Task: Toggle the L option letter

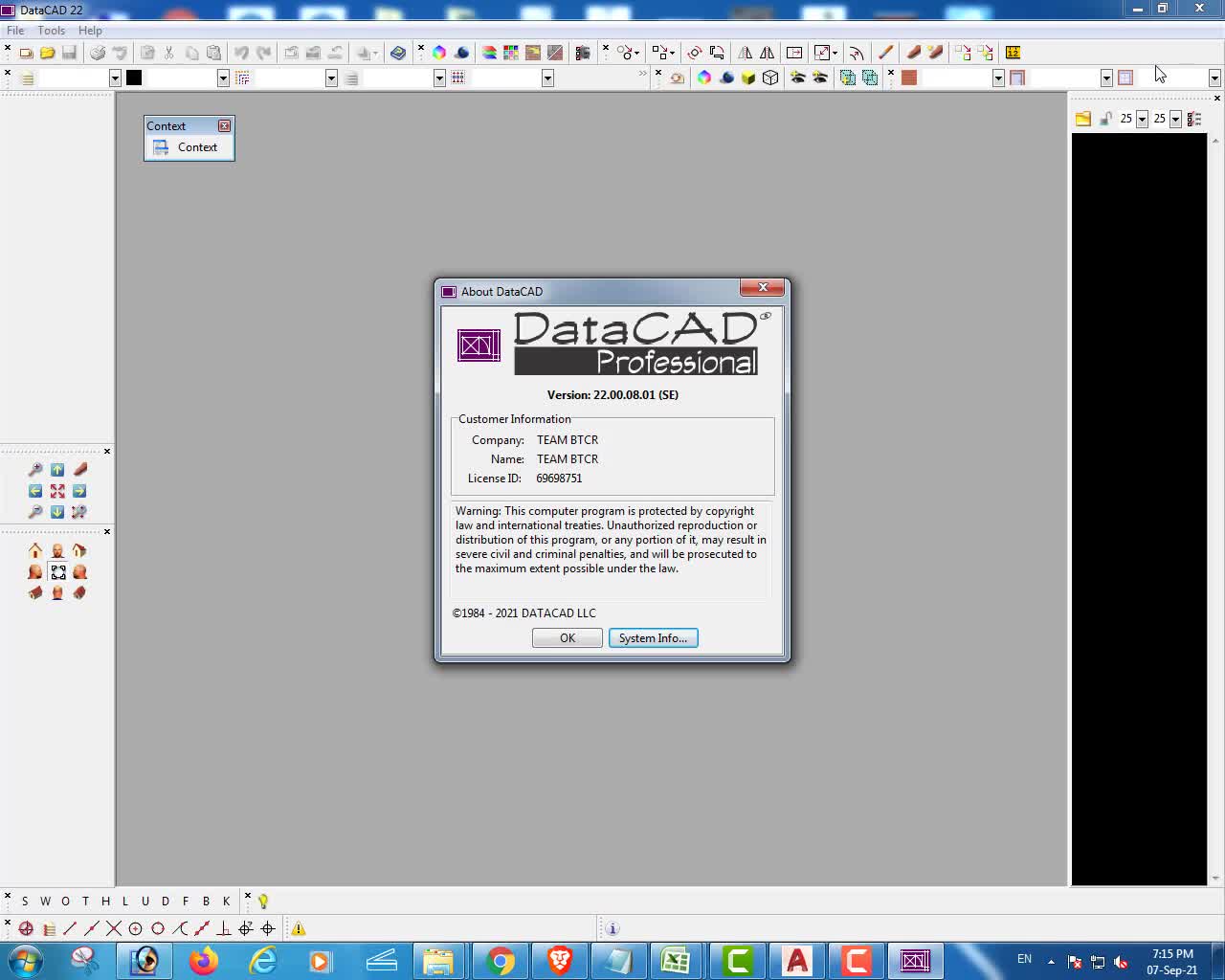Action: [124, 901]
